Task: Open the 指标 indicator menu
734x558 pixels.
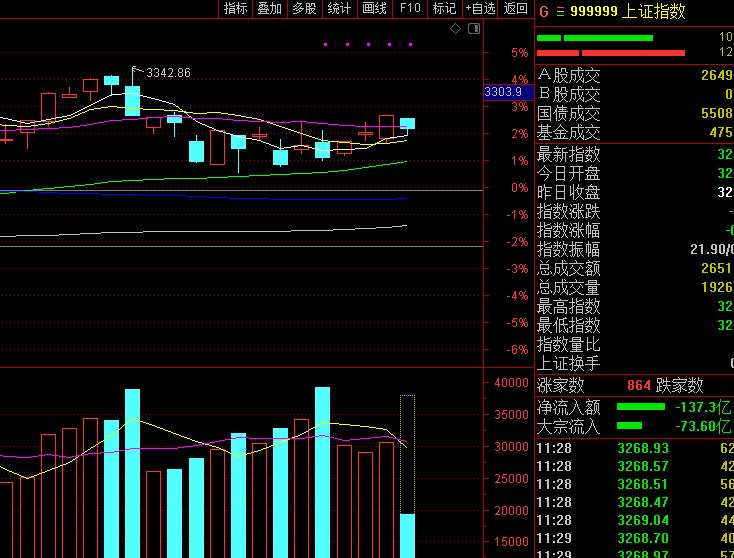Action: tap(235, 8)
